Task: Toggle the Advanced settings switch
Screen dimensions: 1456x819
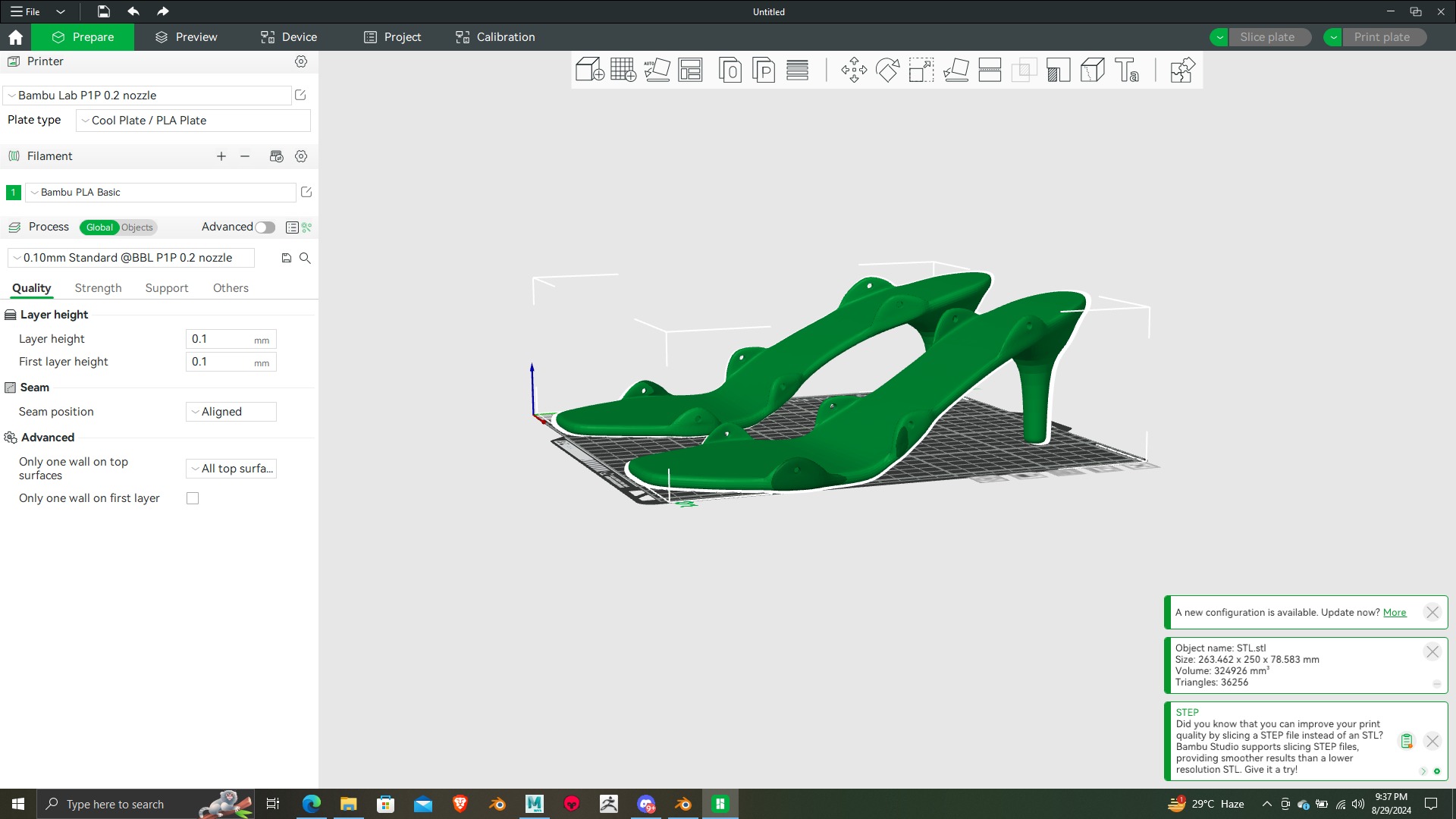Action: (x=265, y=227)
